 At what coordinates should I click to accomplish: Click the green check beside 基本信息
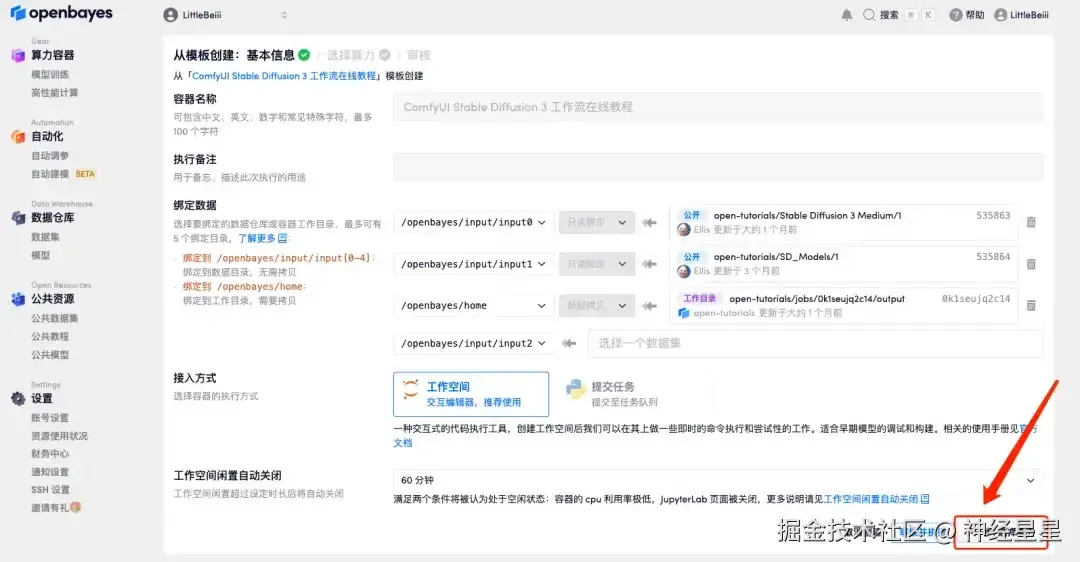tap(304, 54)
